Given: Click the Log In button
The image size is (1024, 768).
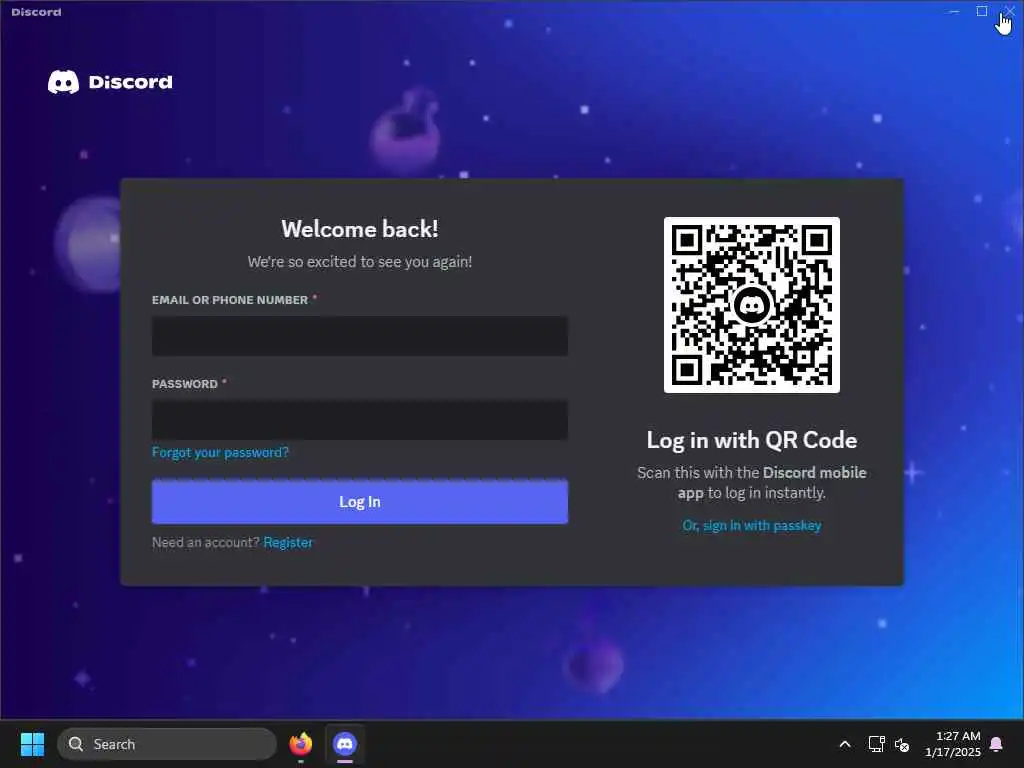Looking at the screenshot, I should (360, 502).
